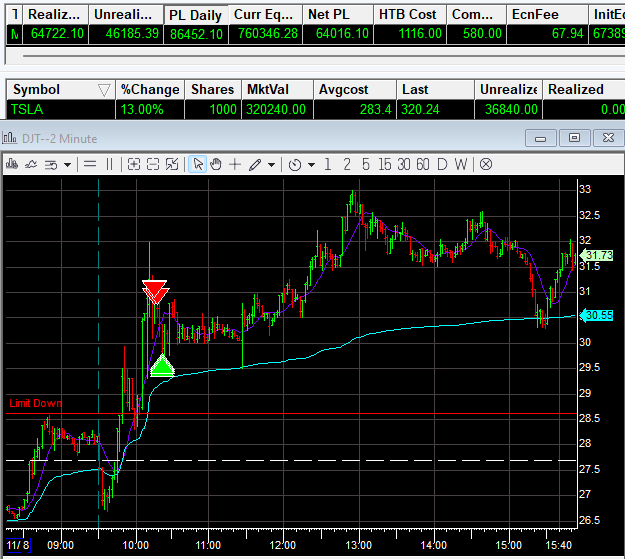Viewport: 625px width, 559px height.
Task: Switch chart to 30 minute interval
Action: point(404,164)
